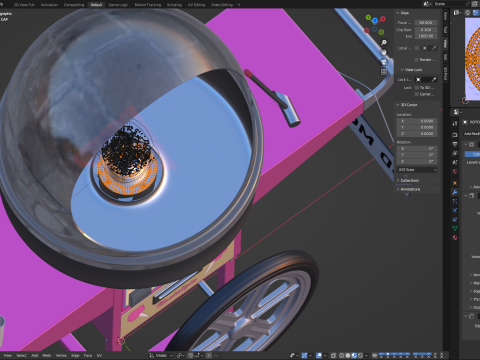
Task: Select Solid viewport shading mode
Action: [348, 355]
